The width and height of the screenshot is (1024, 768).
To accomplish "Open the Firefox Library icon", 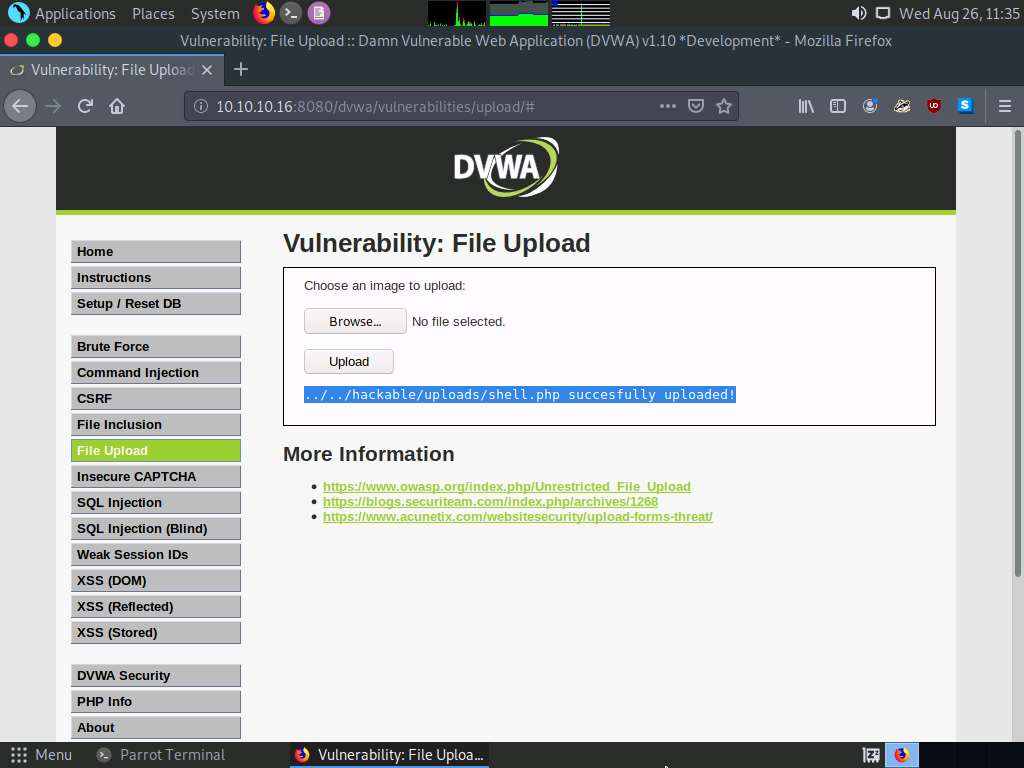I will pos(806,106).
